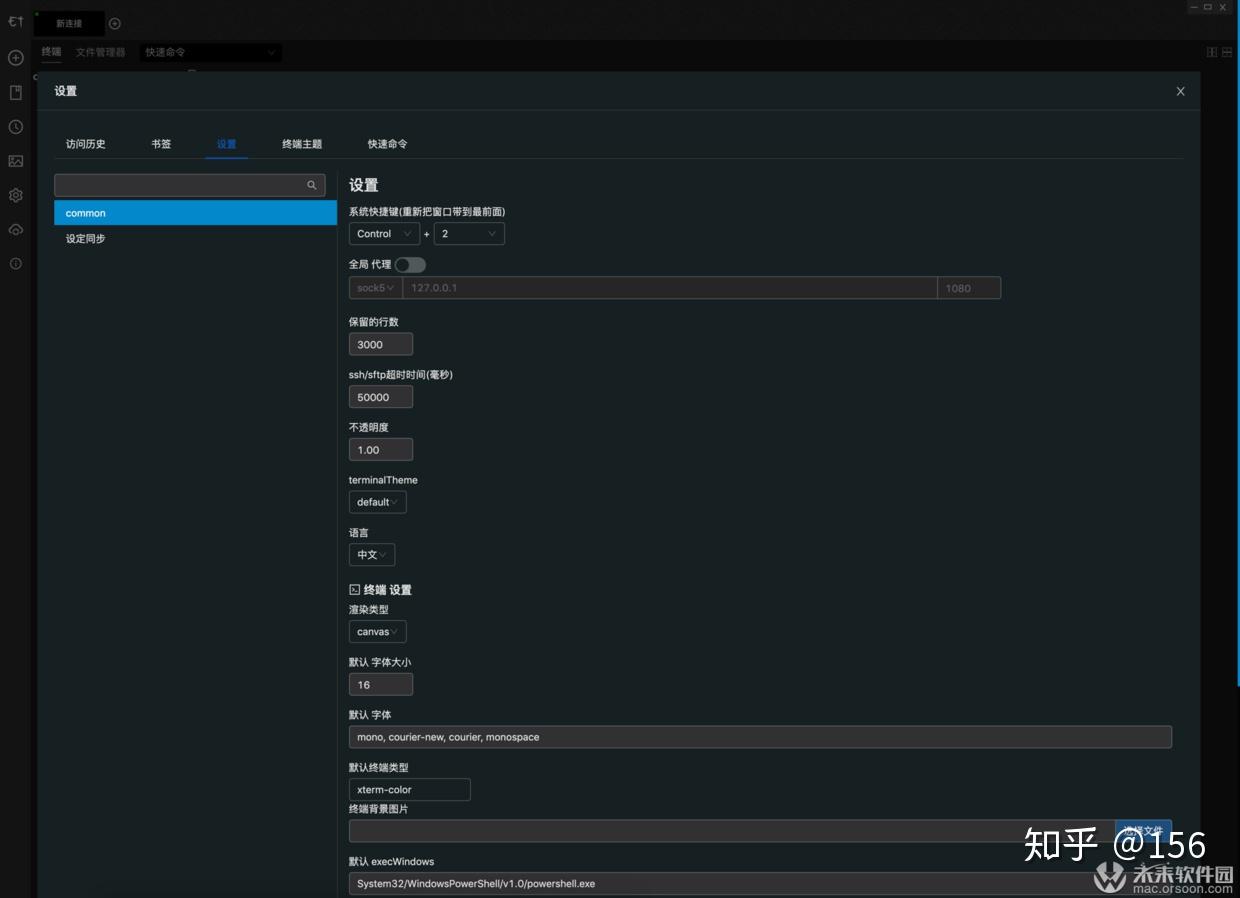Open history via the sidebar clock icon

tap(15, 127)
